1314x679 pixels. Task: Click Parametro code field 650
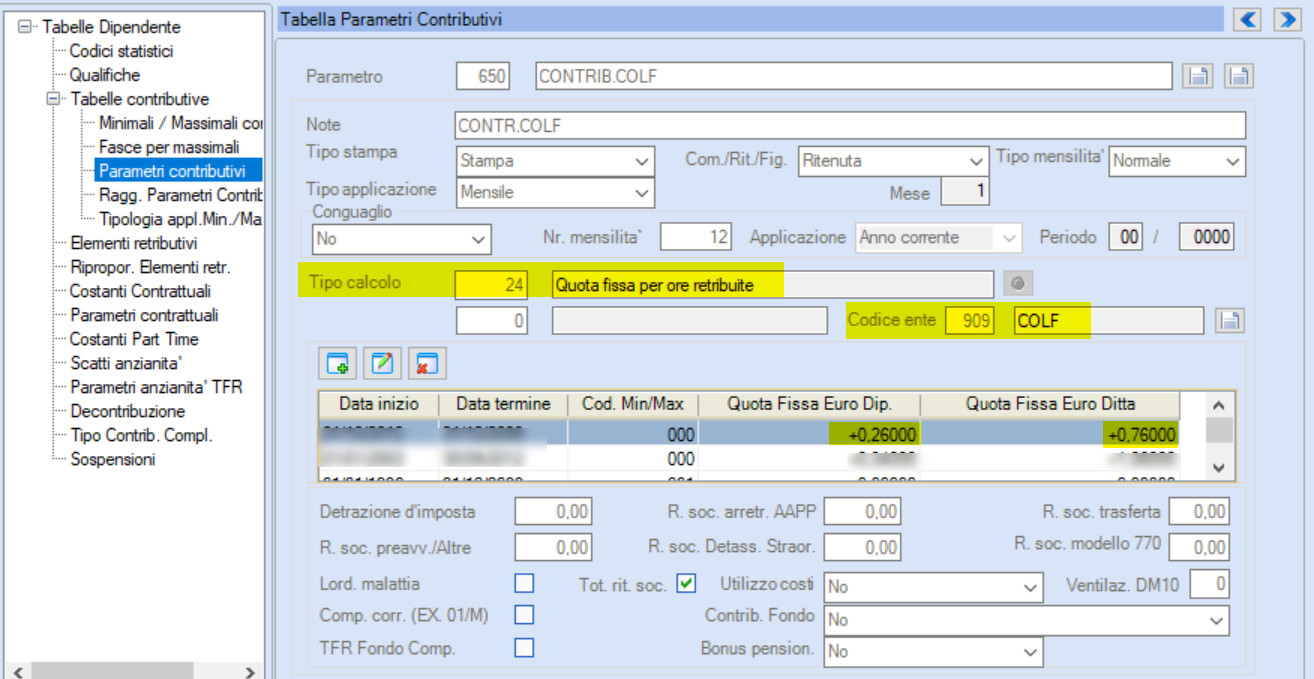(483, 76)
